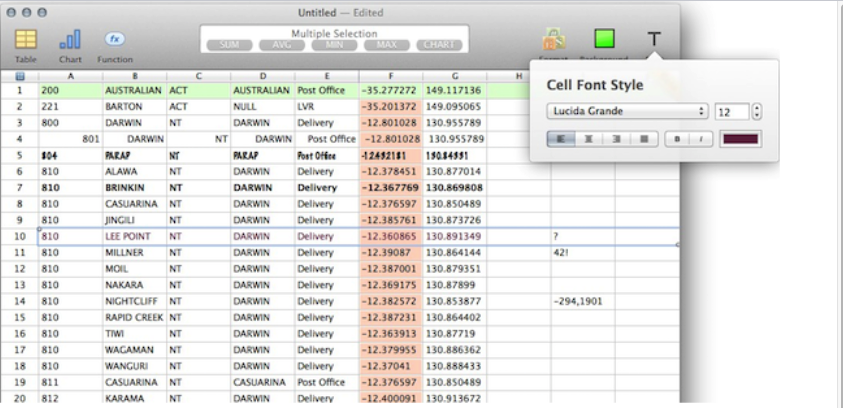Select left text alignment
The height and width of the screenshot is (408, 843).
click(x=561, y=139)
